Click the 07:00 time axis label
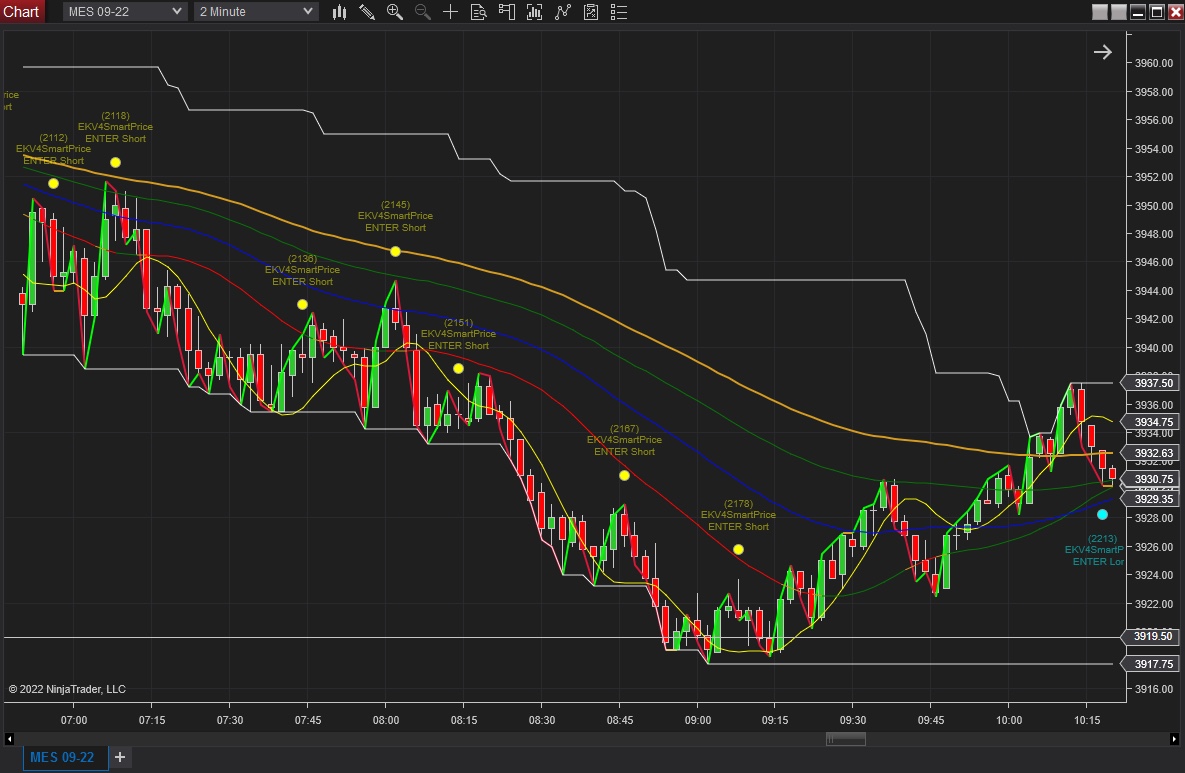Screen dimensions: 1185x773 click(74, 720)
